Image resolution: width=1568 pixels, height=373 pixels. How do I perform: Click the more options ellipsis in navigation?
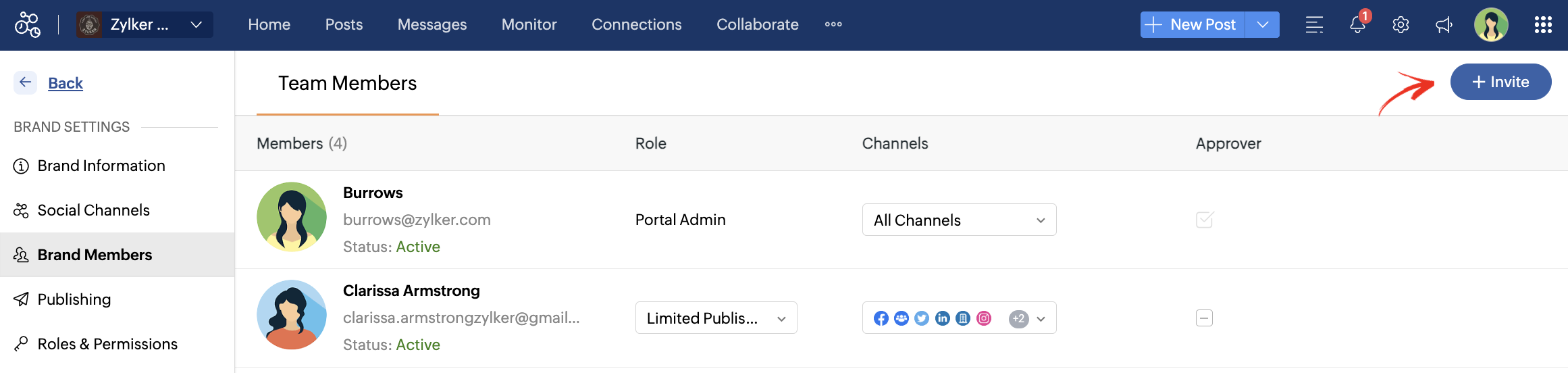tap(833, 24)
